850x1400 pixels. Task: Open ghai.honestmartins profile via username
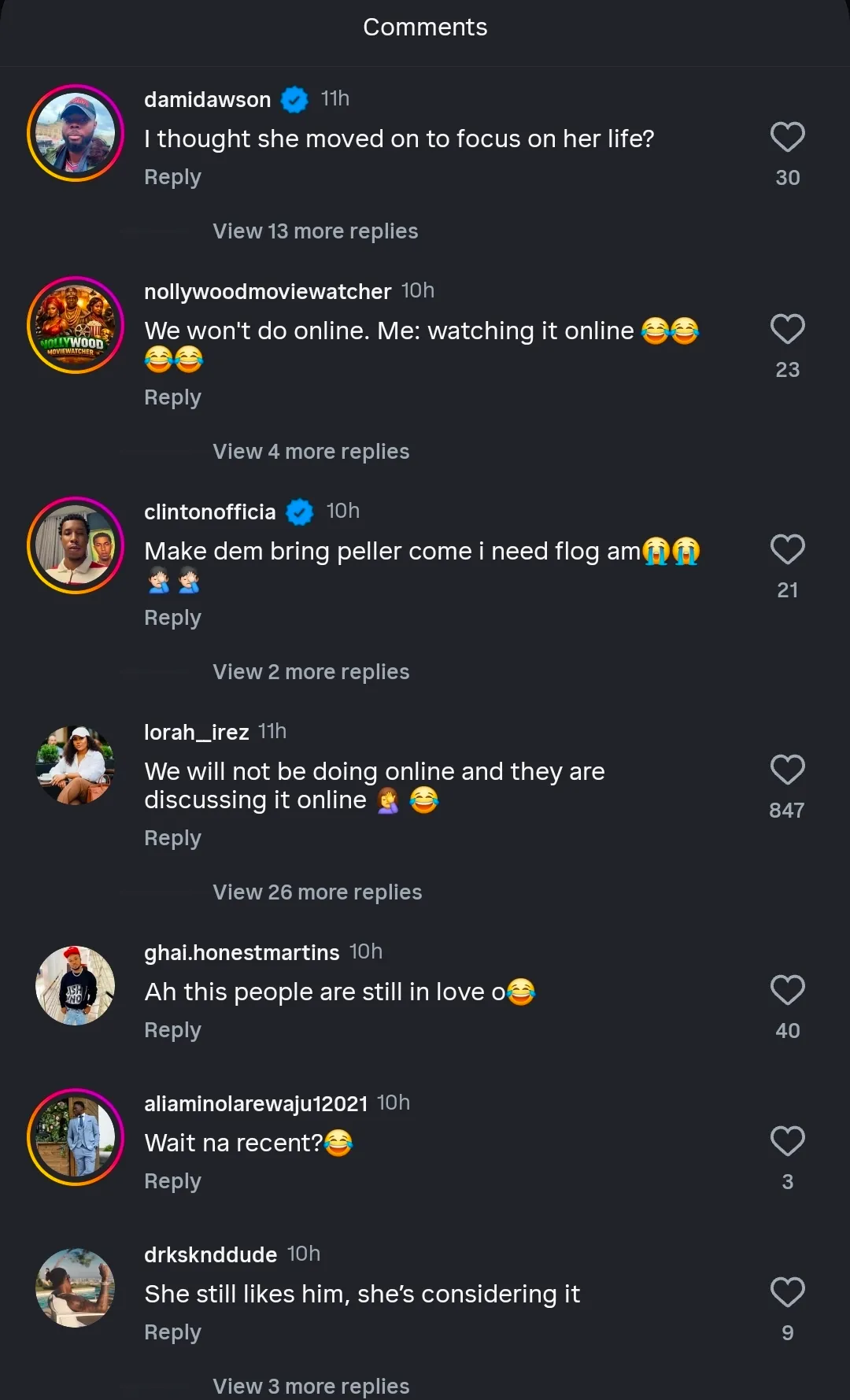242,952
